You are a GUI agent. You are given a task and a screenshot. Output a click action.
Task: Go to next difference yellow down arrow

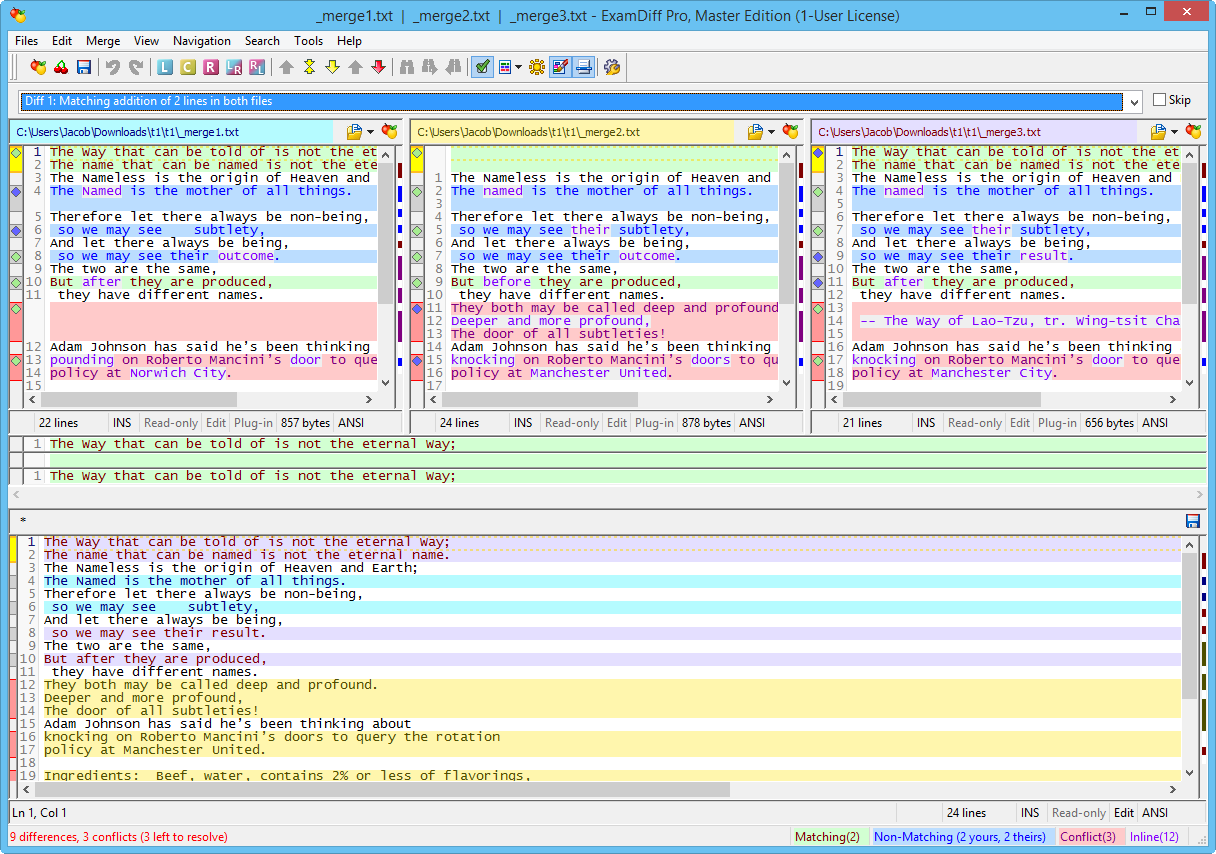coord(332,67)
